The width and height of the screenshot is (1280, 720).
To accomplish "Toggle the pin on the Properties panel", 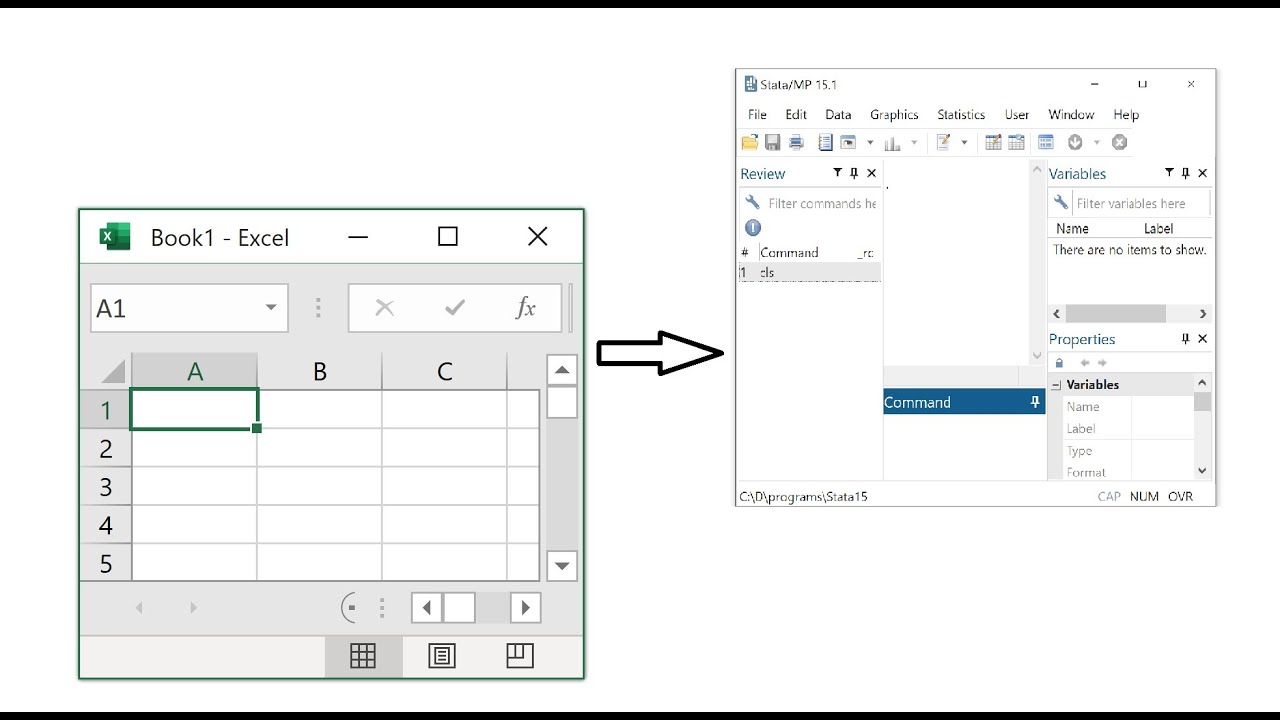I will (1185, 339).
